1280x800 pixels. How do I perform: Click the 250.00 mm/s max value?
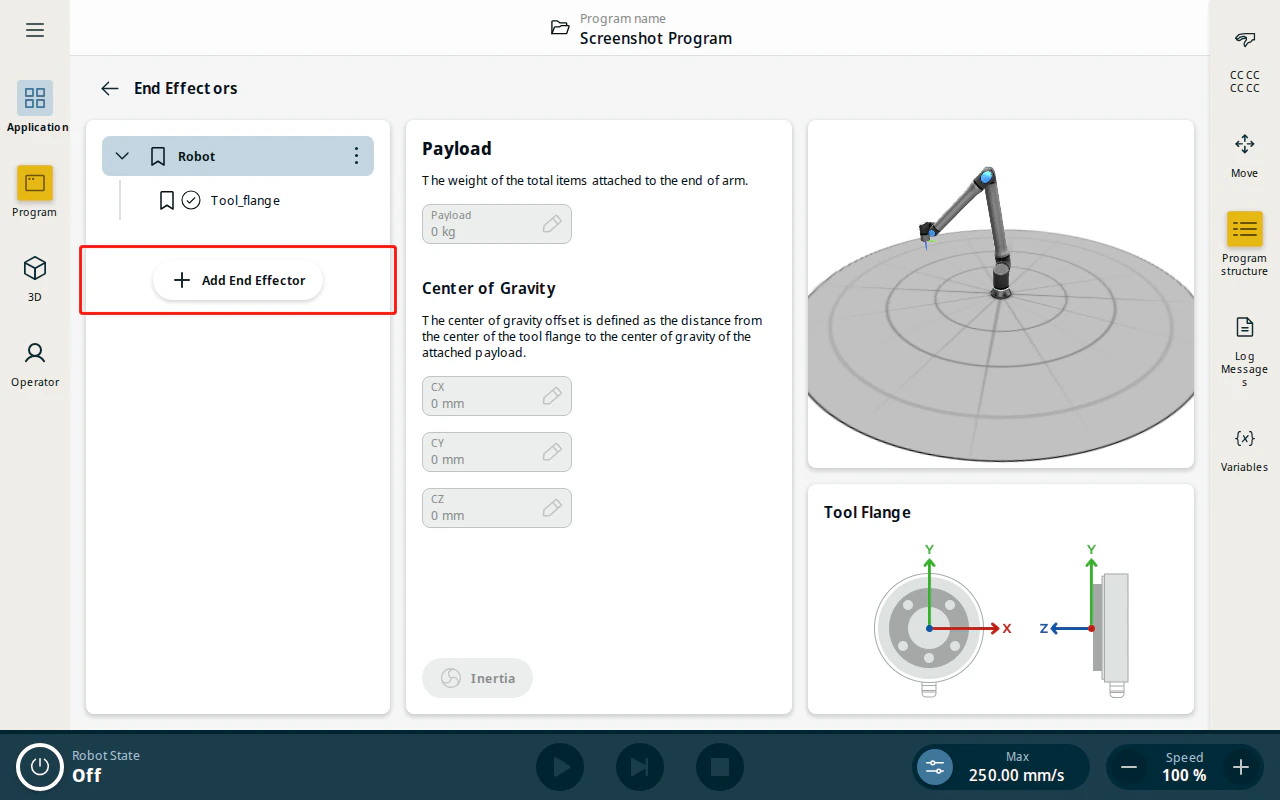coord(1016,775)
